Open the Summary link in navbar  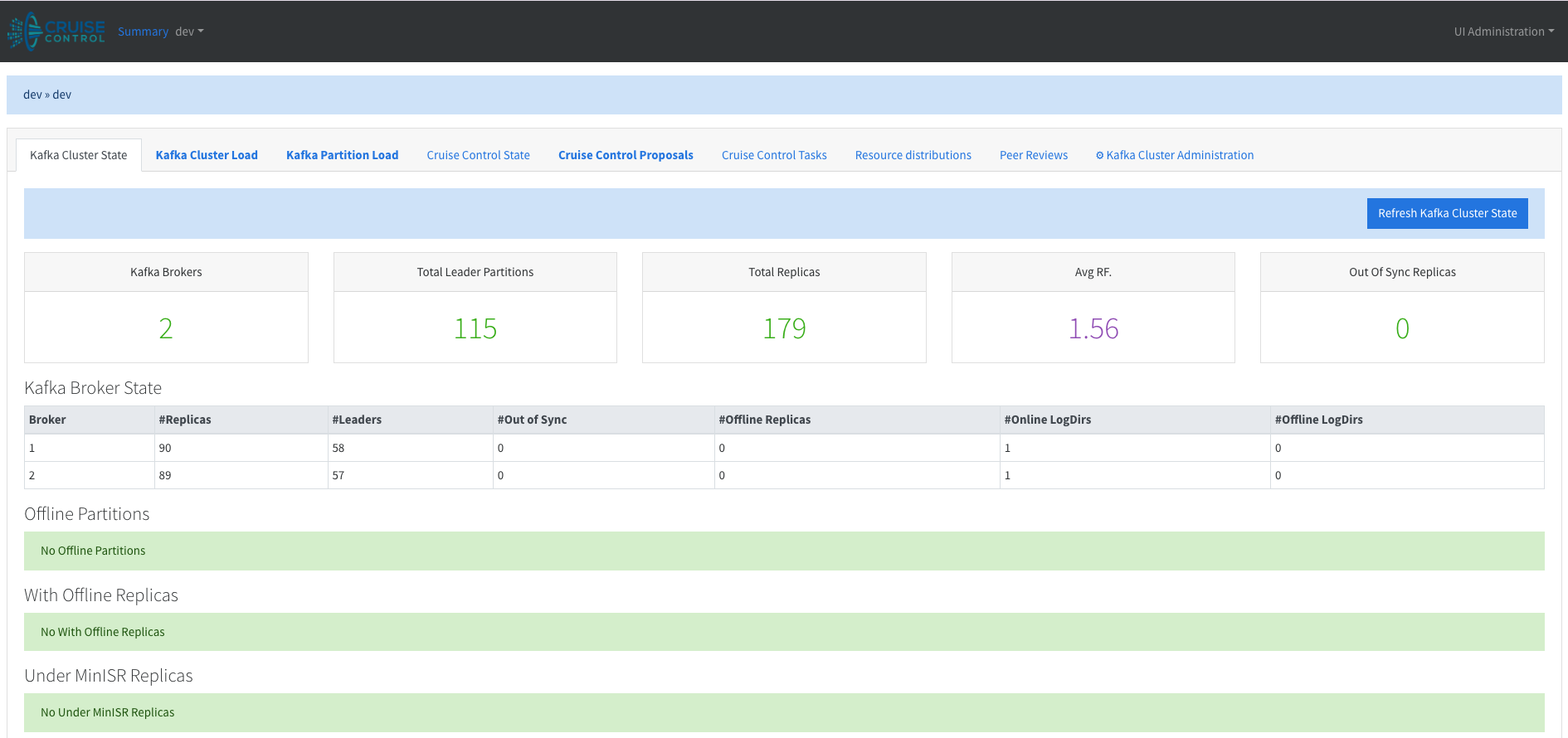[x=143, y=32]
